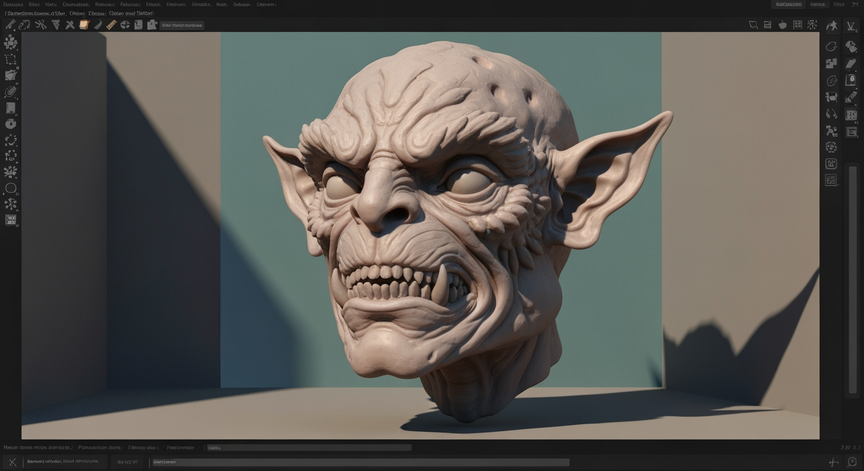
Task: Click the second tab button in top-right header
Action: click(x=818, y=4)
